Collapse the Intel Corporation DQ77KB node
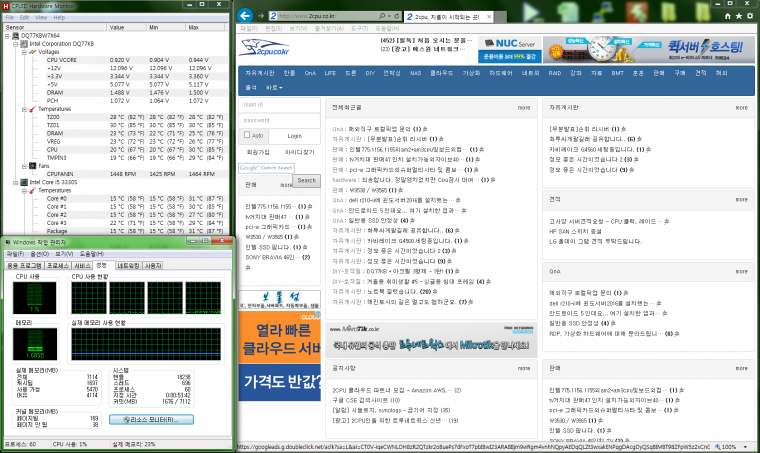 tap(16, 44)
